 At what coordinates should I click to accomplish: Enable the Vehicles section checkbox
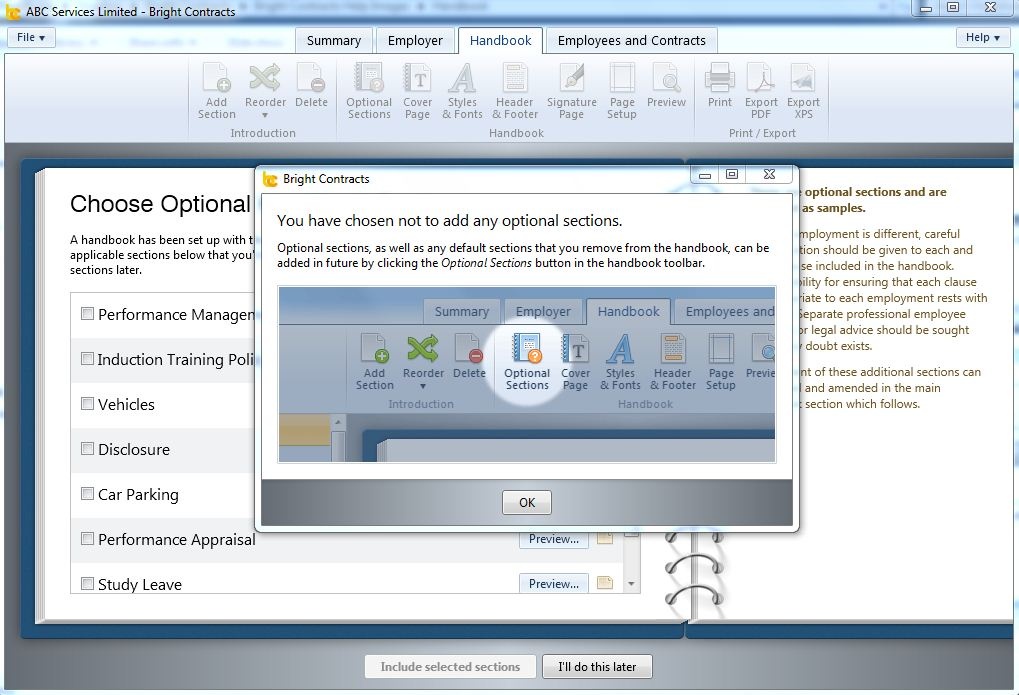tap(87, 404)
